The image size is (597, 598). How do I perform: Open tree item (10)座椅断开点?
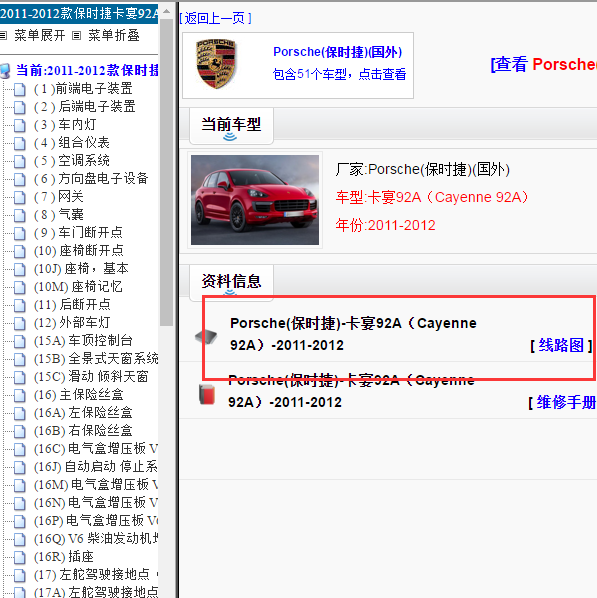point(79,251)
